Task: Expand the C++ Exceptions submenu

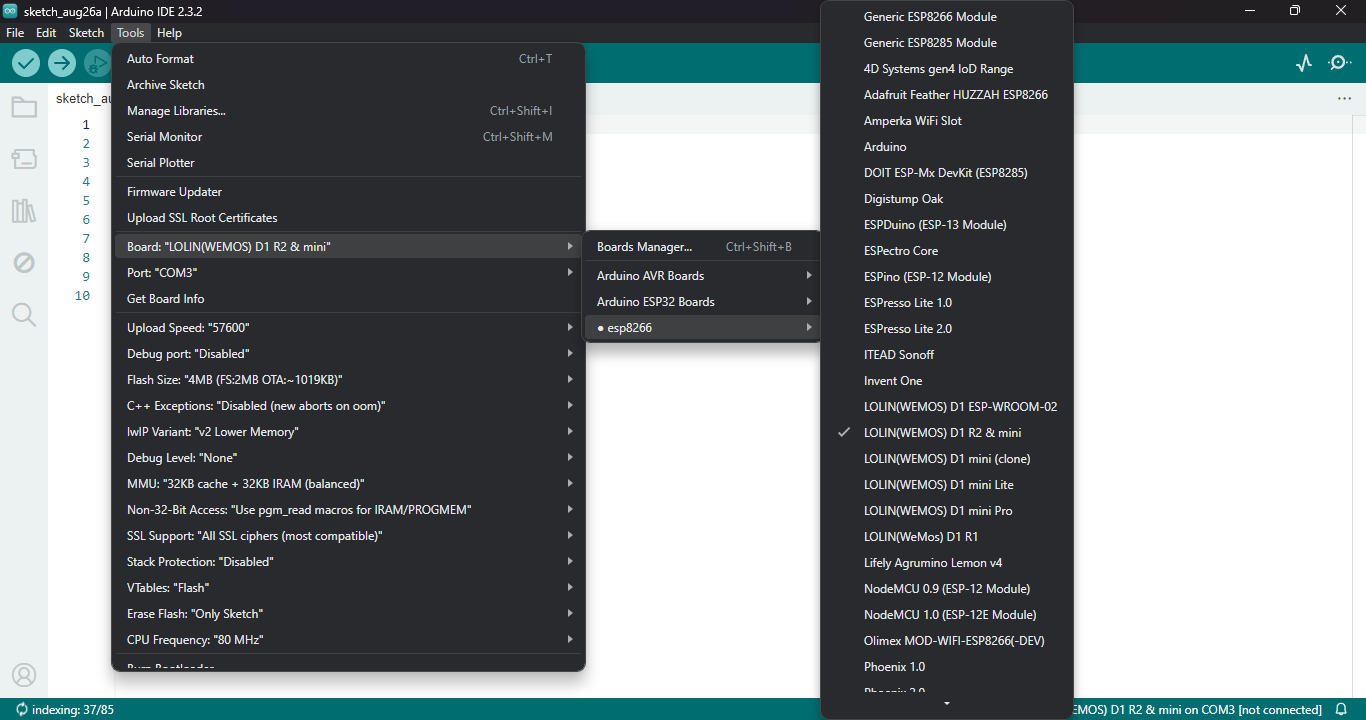Action: 348,406
